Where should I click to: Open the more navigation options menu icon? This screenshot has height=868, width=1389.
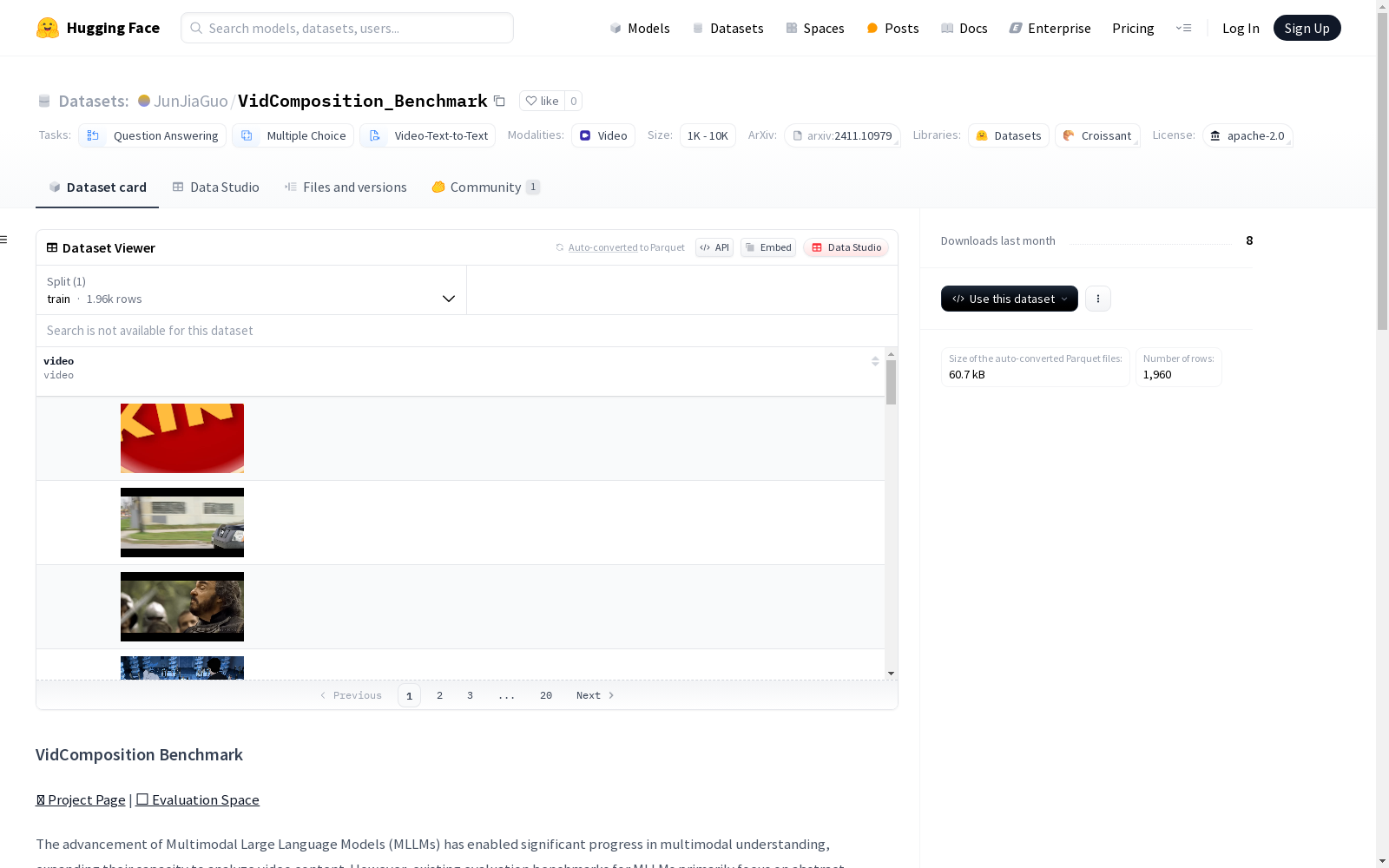tap(1183, 28)
